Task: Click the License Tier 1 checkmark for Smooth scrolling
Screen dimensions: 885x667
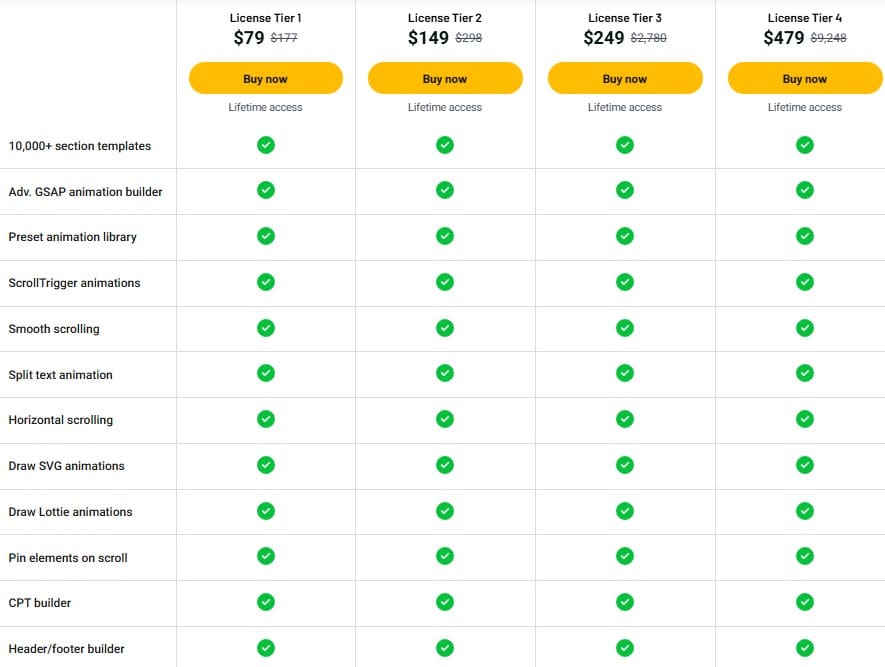Action: click(x=265, y=328)
